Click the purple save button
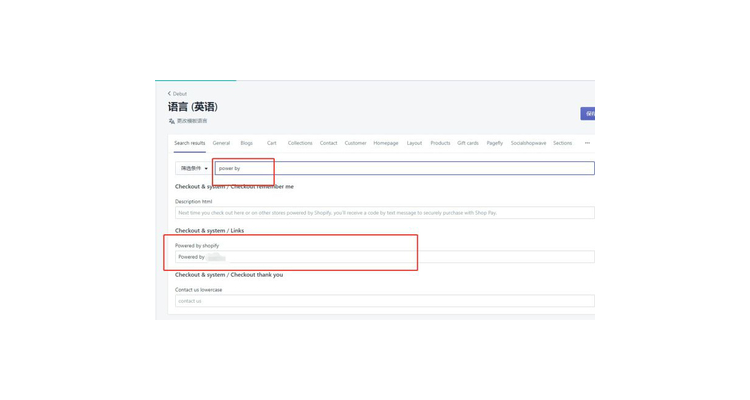750x400 pixels. pyautogui.click(x=587, y=114)
